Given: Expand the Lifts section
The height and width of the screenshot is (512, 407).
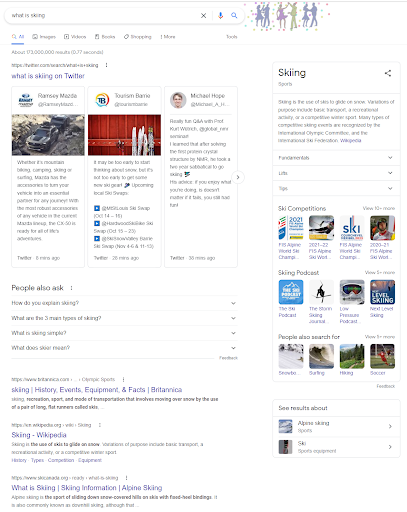Looking at the screenshot, I should tap(336, 173).
